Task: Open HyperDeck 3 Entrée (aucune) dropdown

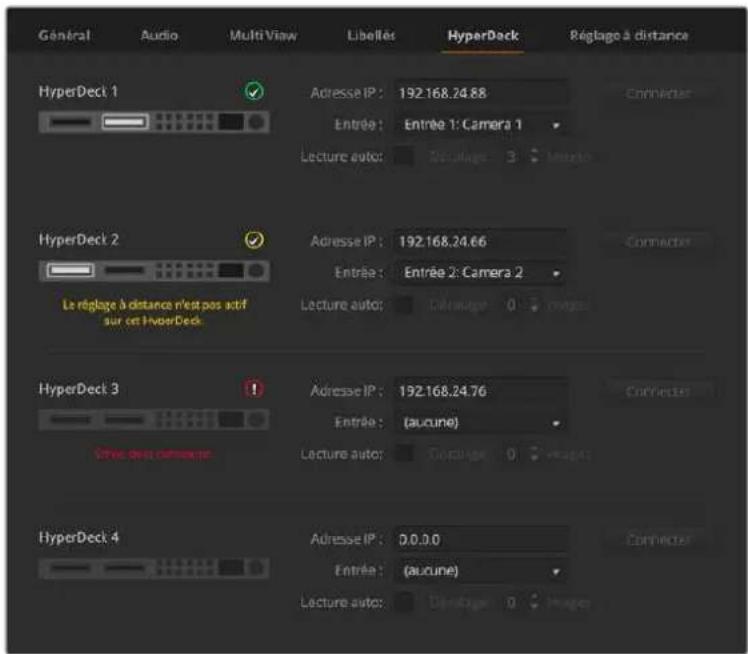Action: point(481,423)
